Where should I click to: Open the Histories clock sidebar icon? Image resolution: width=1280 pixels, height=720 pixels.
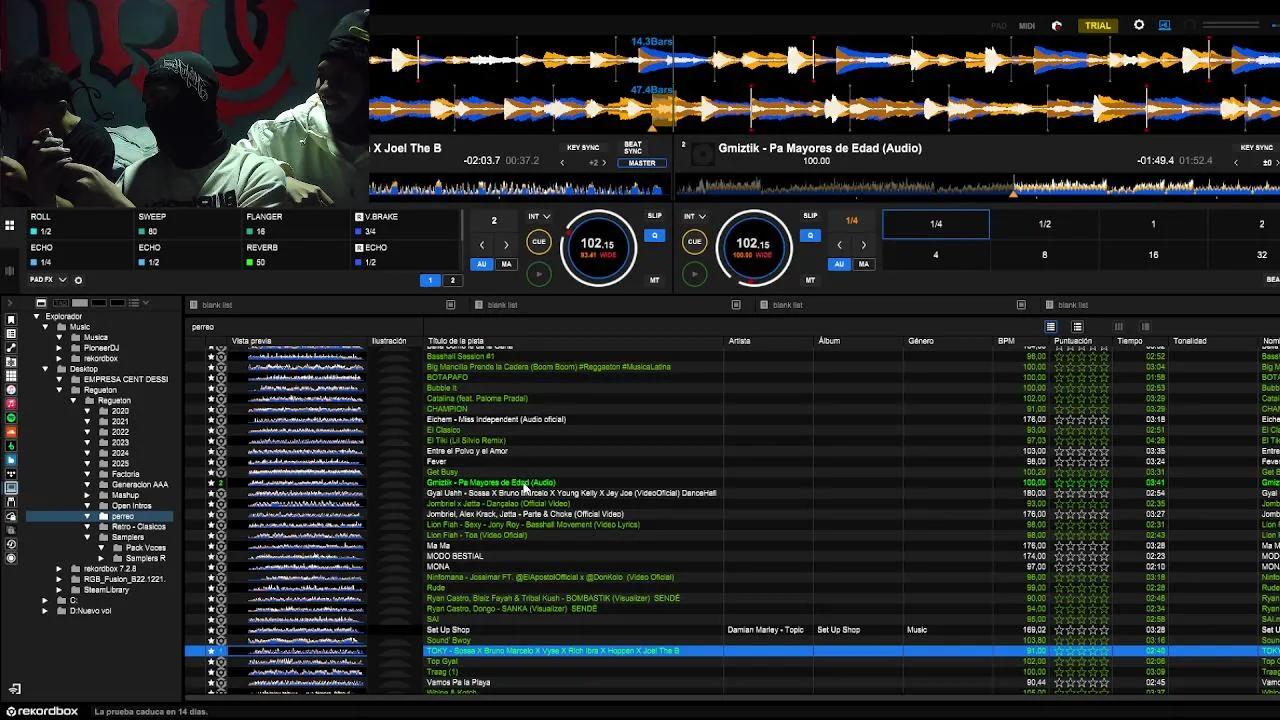point(11,544)
